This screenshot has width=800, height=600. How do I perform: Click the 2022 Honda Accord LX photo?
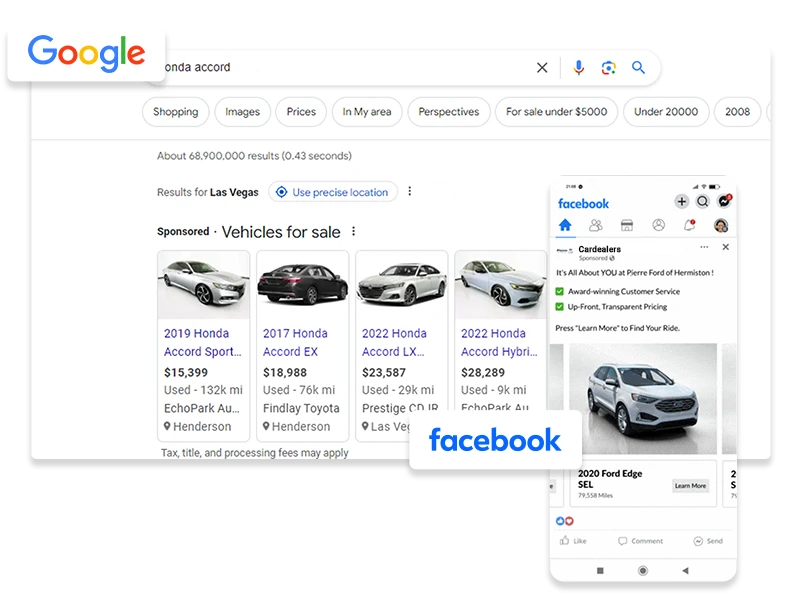click(x=402, y=285)
